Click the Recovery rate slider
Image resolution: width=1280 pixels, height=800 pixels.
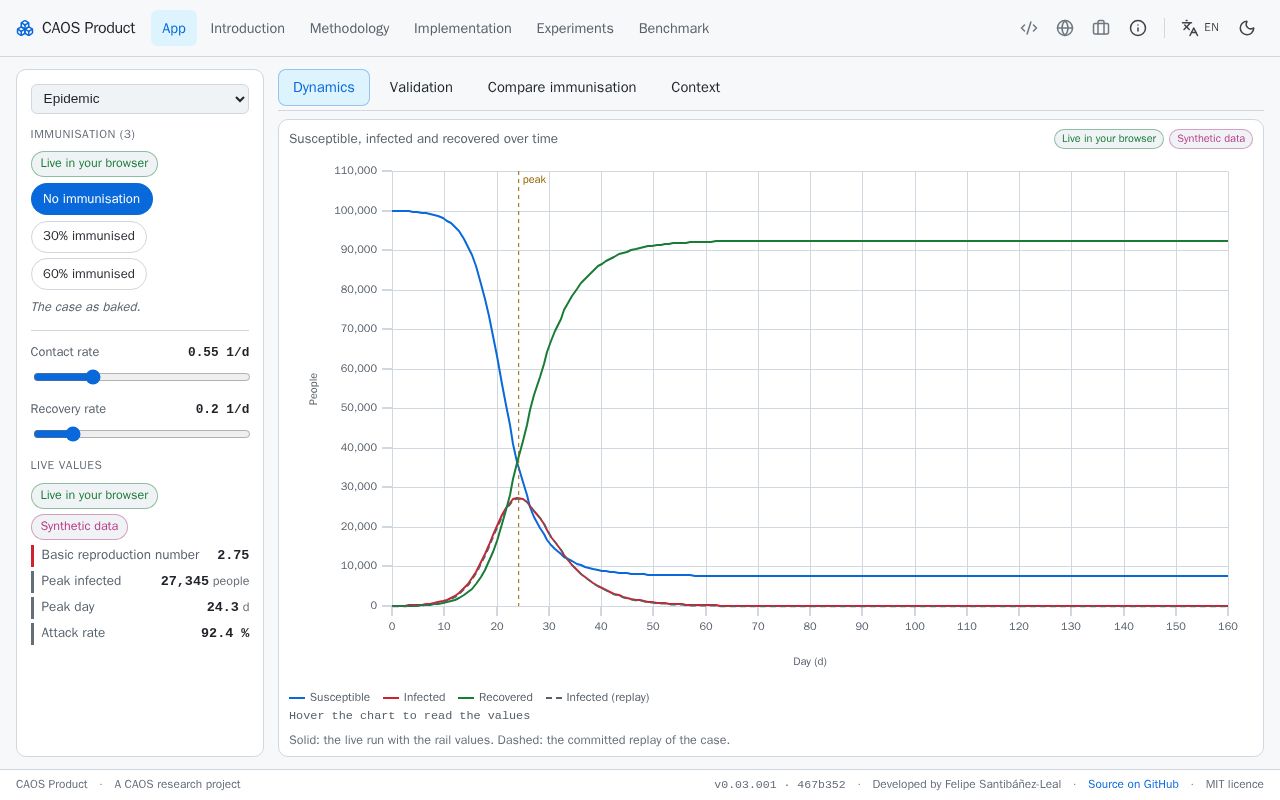click(x=141, y=434)
